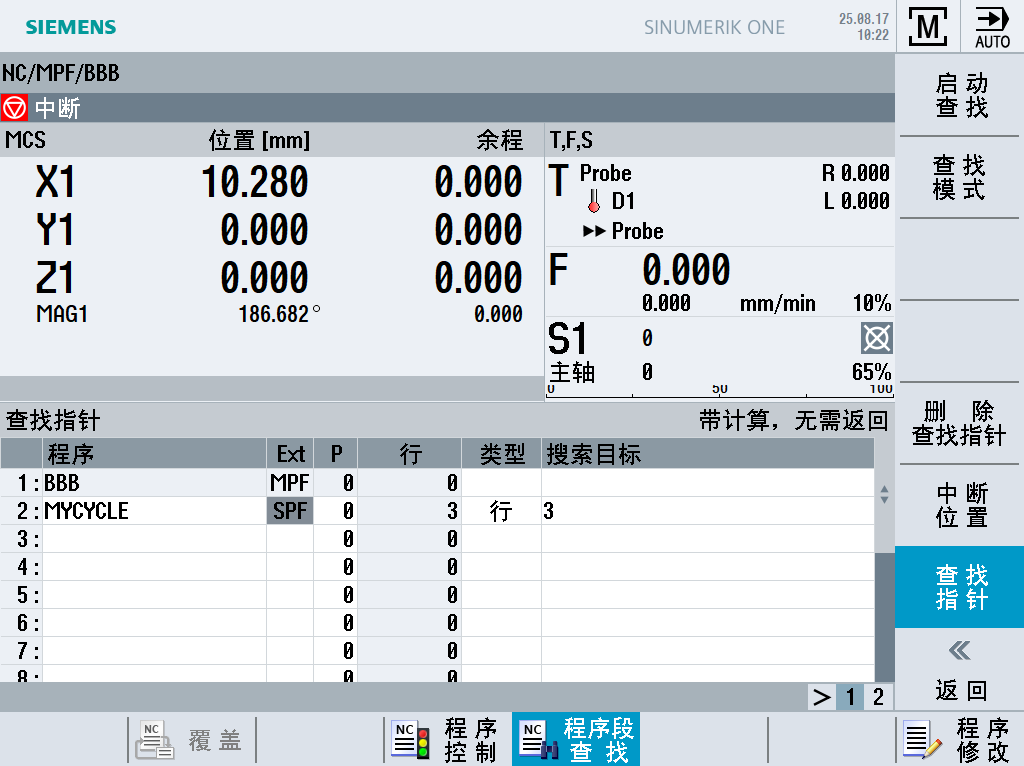The image size is (1024, 766).
Task: Open 查找模式 search mode
Action: pyautogui.click(x=960, y=178)
